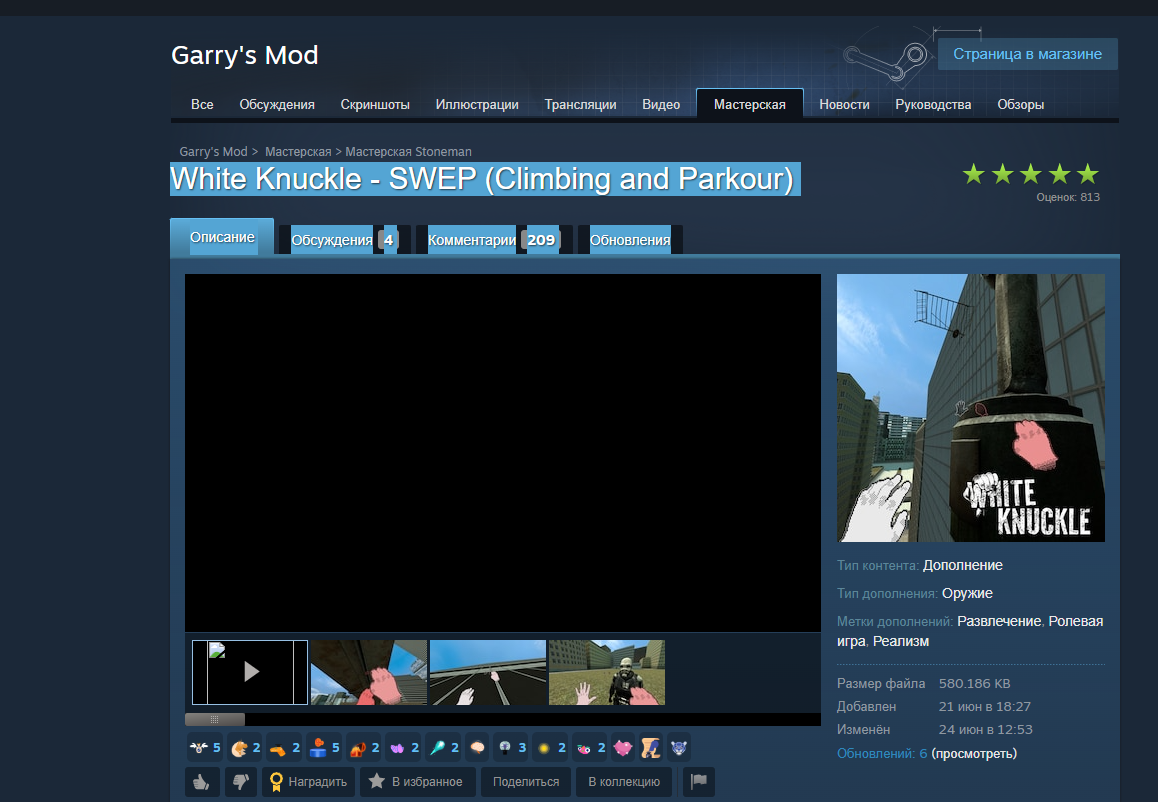The image size is (1158, 802).
Task: Click the В коллекцию button
Action: click(x=624, y=781)
